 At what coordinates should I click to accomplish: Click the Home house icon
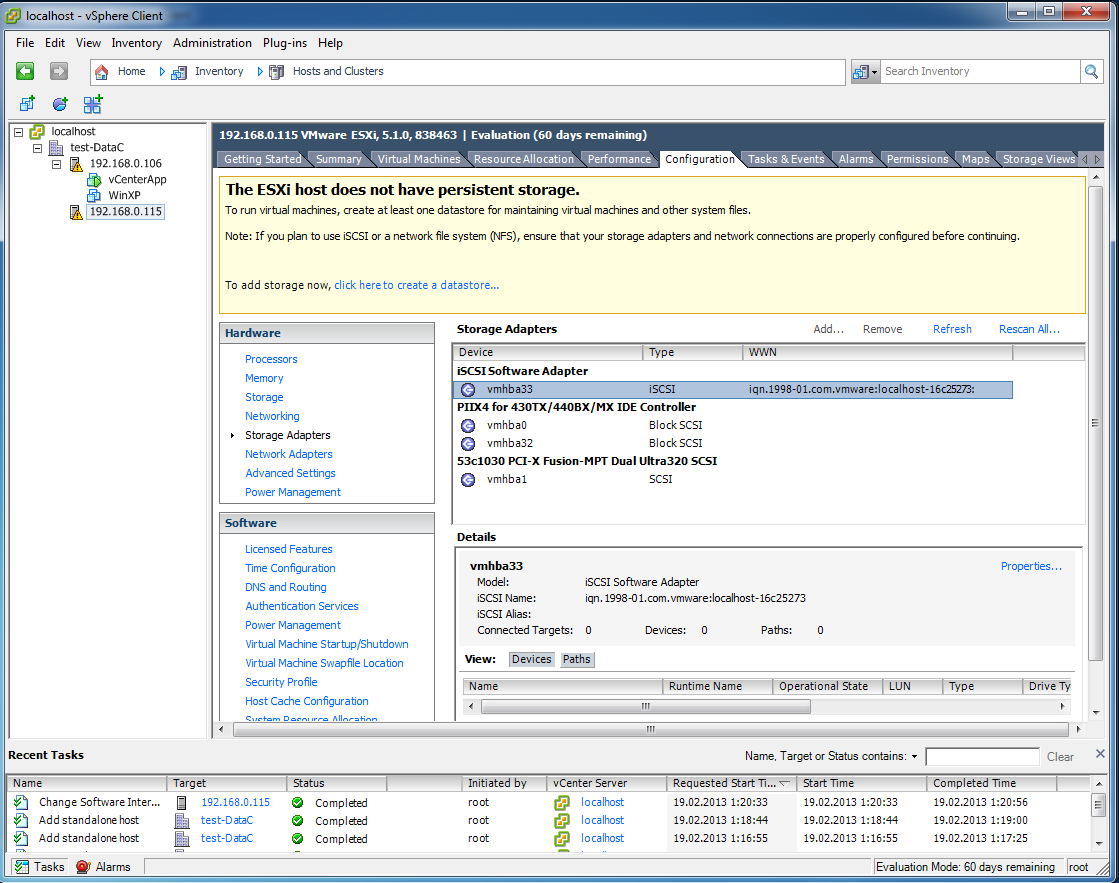pos(101,71)
